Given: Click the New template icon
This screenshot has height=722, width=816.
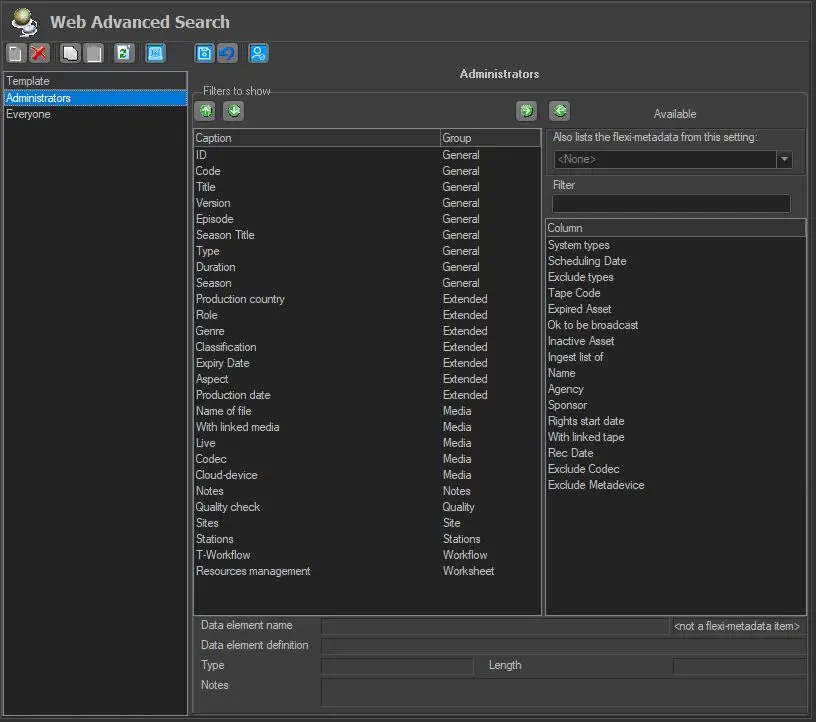Looking at the screenshot, I should point(16,54).
